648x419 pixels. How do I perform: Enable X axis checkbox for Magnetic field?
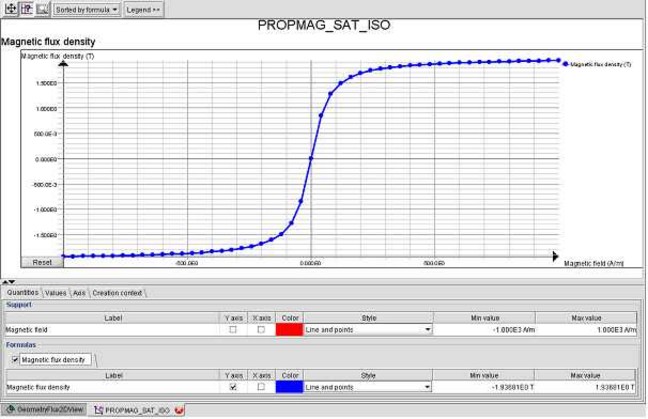point(261,329)
